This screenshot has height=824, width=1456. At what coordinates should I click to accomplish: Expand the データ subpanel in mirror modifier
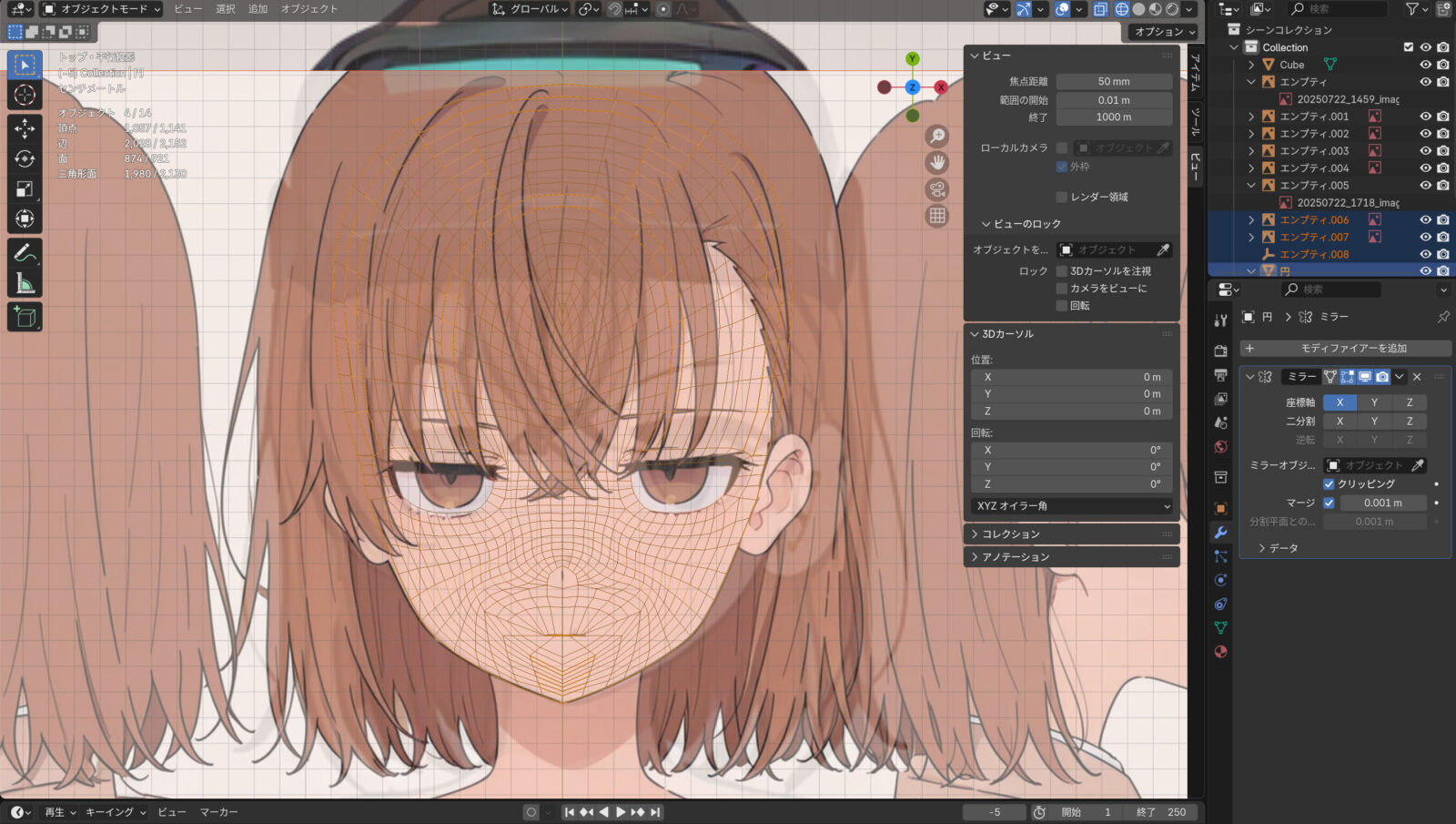click(x=1277, y=548)
